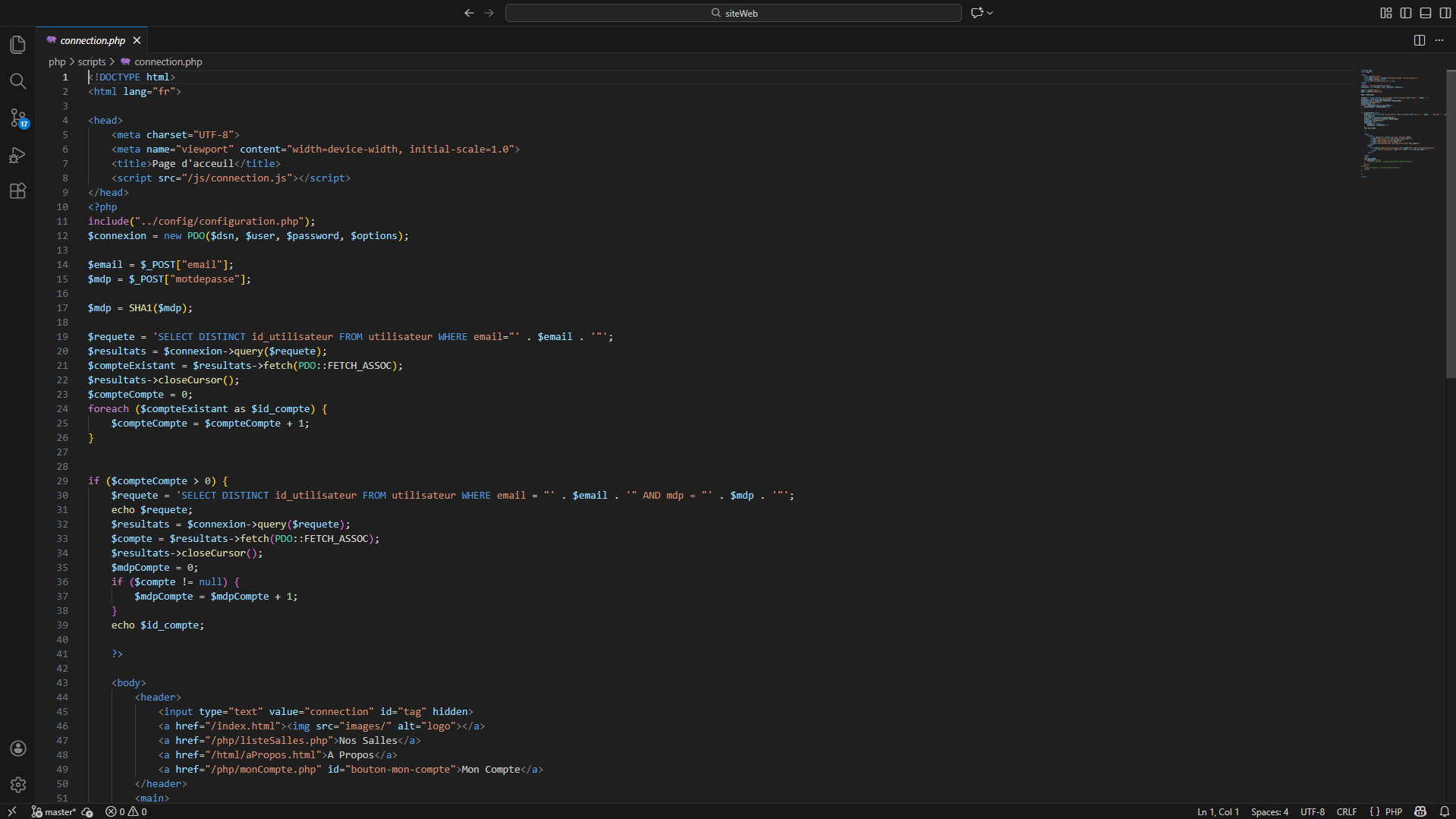Click the php breadcrumb folder
The width and height of the screenshot is (1456, 819).
point(57,62)
